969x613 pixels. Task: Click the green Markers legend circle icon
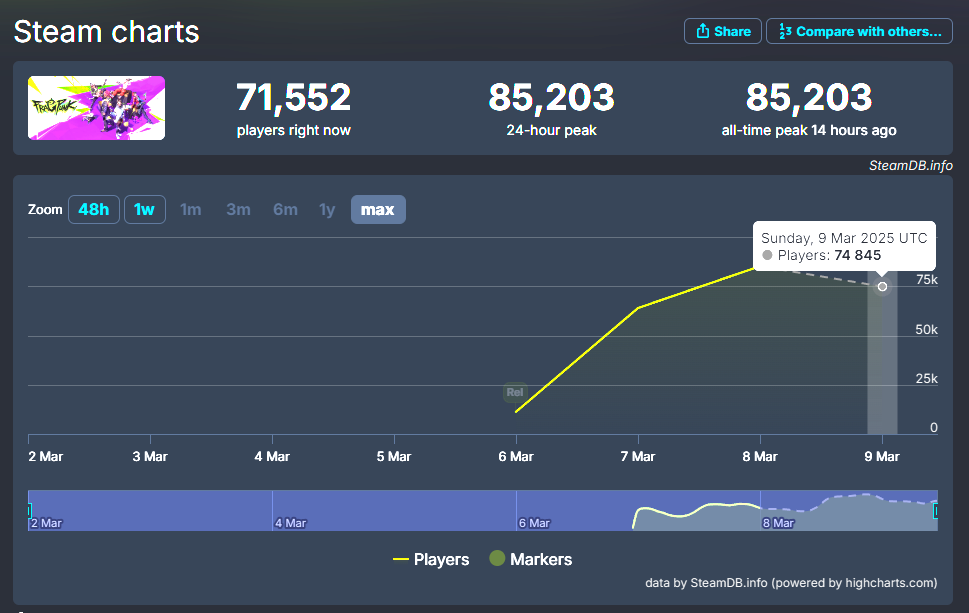click(497, 559)
